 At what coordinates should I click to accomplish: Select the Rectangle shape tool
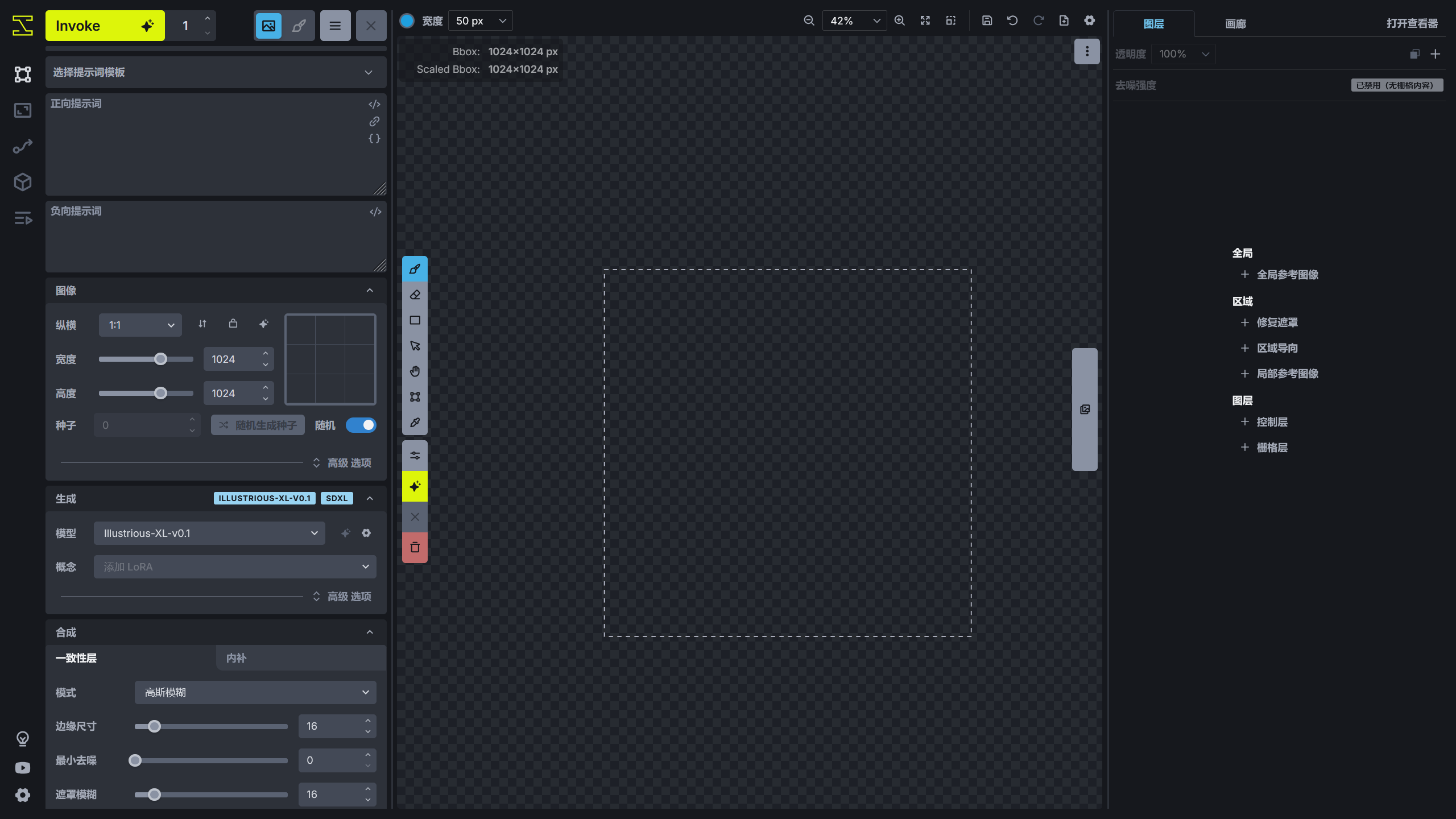[415, 320]
